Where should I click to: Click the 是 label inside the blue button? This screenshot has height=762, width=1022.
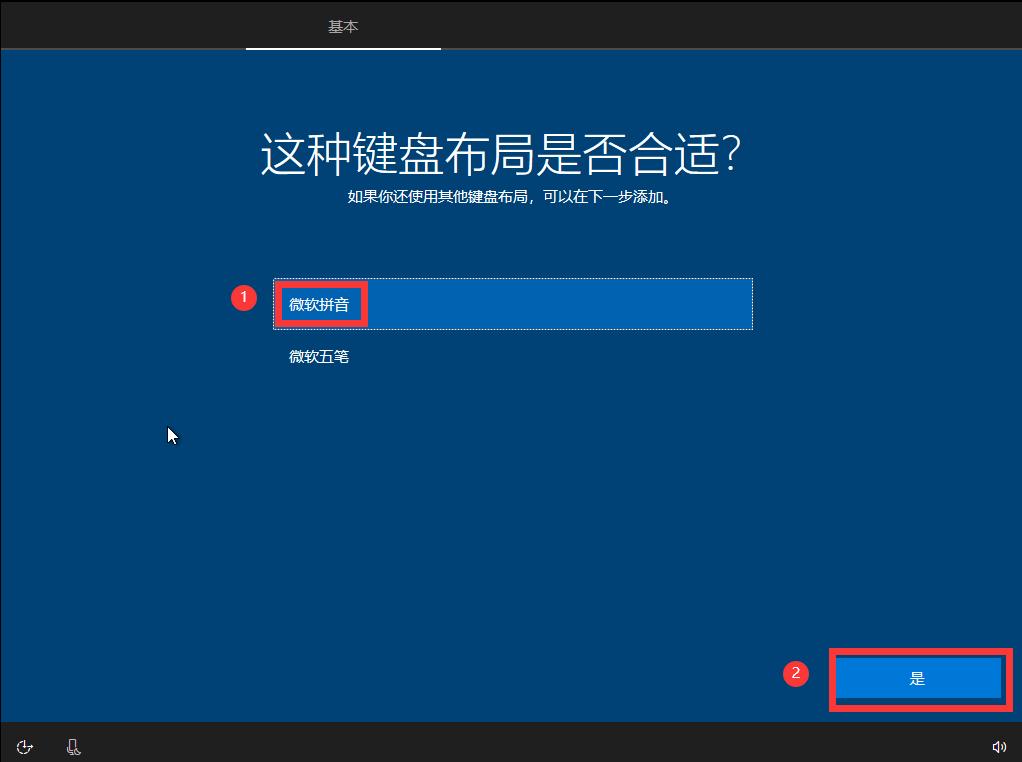coord(918,679)
